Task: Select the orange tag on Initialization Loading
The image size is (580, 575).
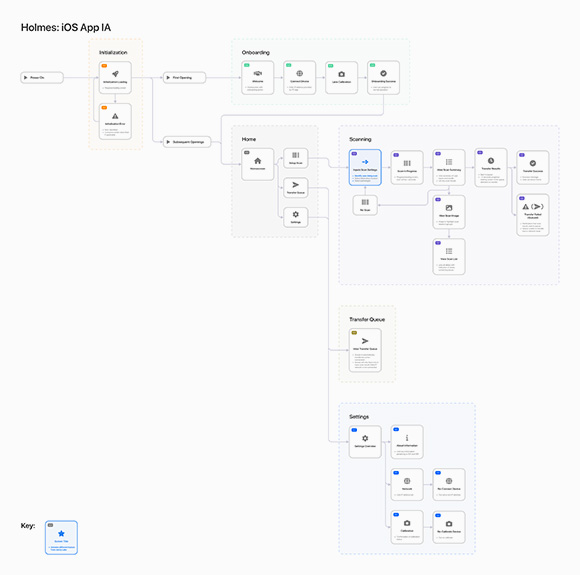Action: [x=104, y=65]
